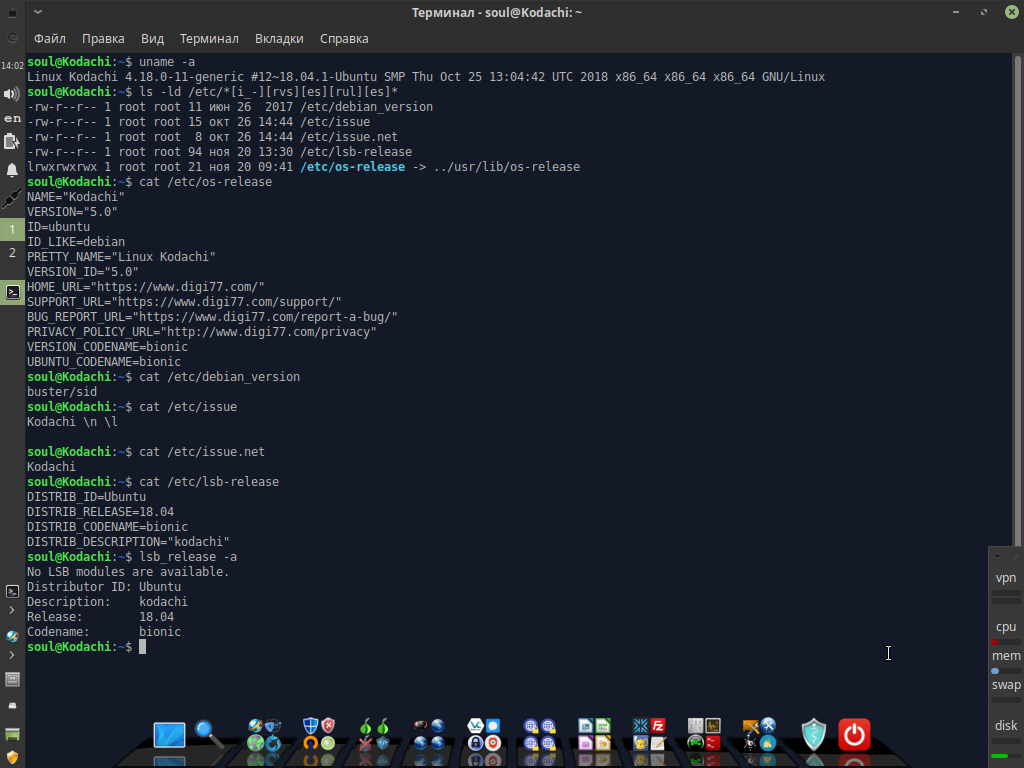Open the magnifying glass search in dock
Viewport: 1024px width, 768px height.
209,734
